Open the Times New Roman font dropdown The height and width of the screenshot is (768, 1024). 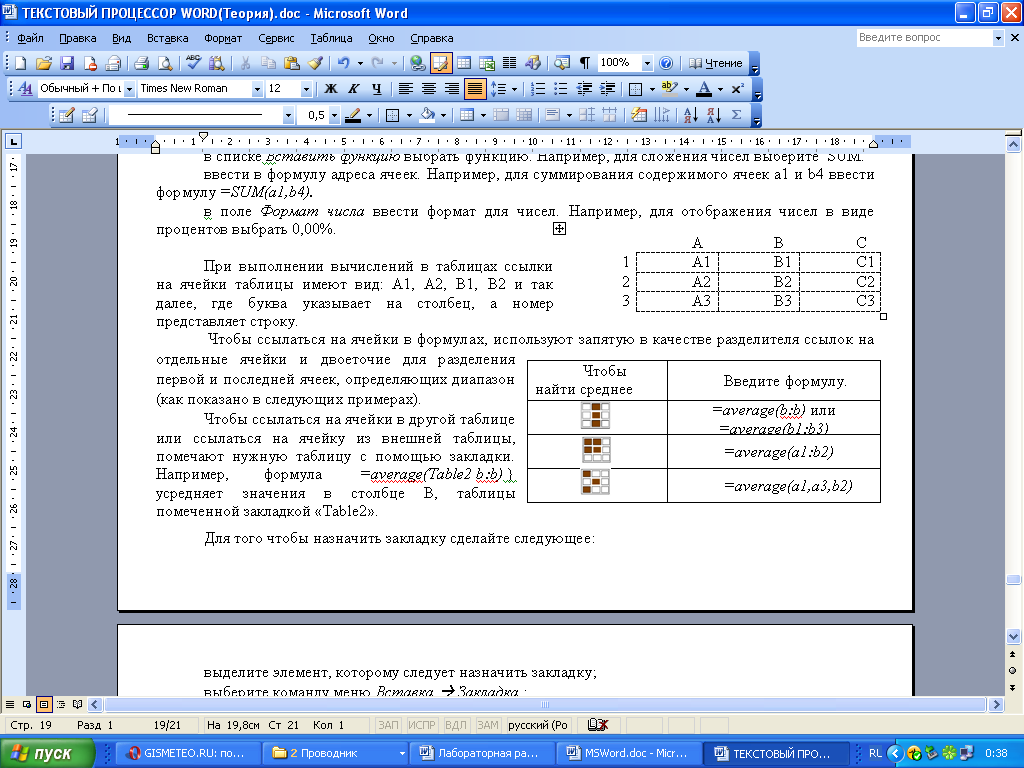coord(257,88)
